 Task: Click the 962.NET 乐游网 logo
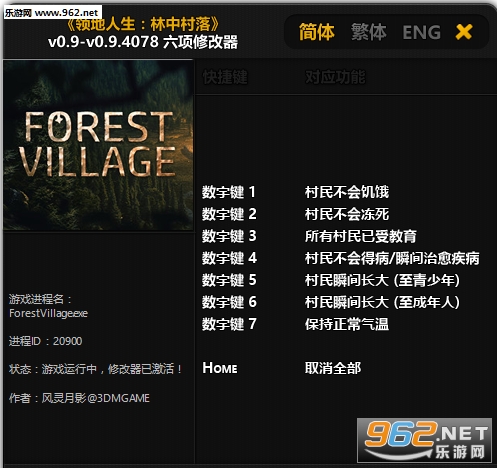[424, 440]
